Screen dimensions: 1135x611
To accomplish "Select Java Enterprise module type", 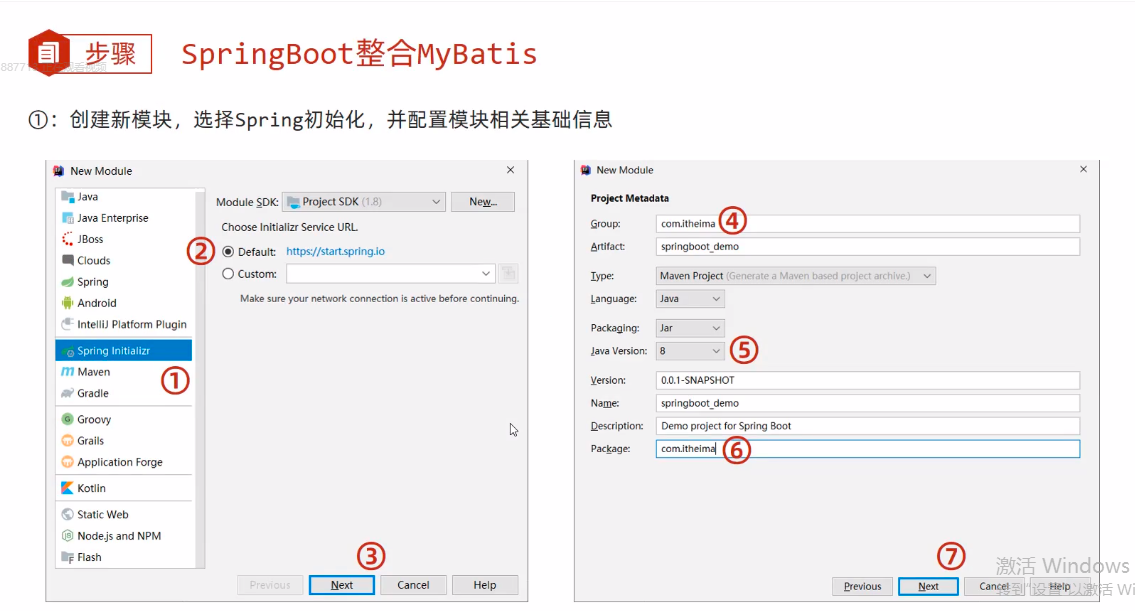I will pyautogui.click(x=124, y=218).
